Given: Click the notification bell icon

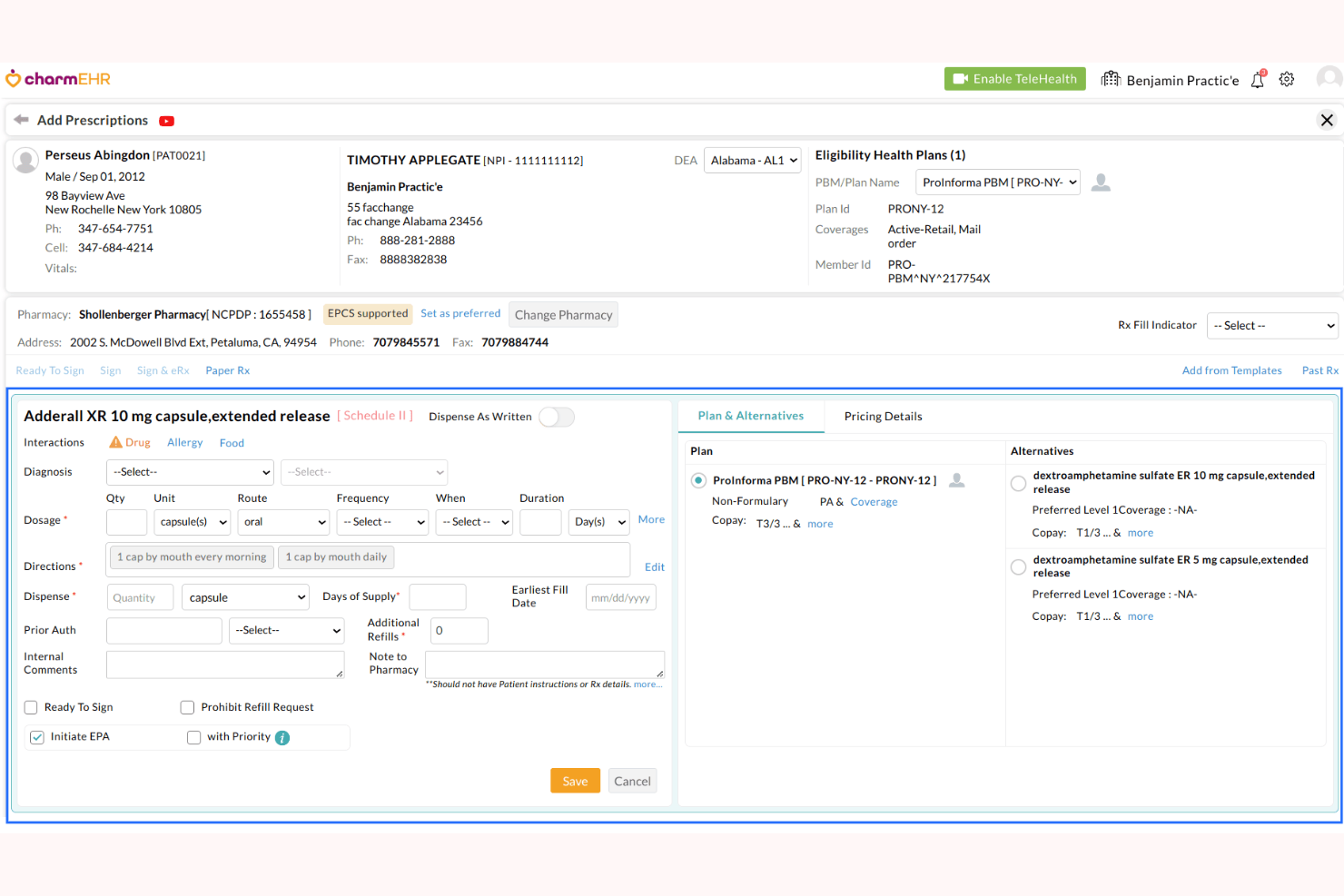Looking at the screenshot, I should 1257,80.
